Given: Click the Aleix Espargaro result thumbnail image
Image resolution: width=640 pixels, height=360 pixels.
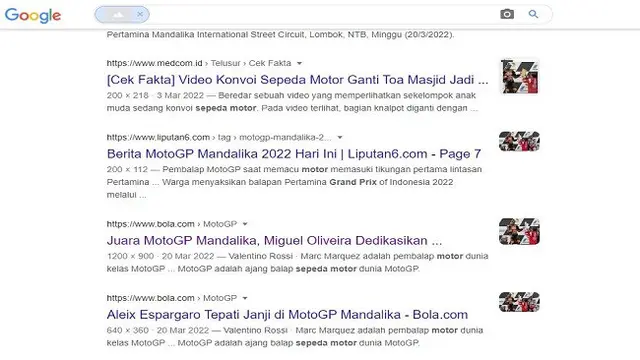Looking at the screenshot, I should (519, 302).
